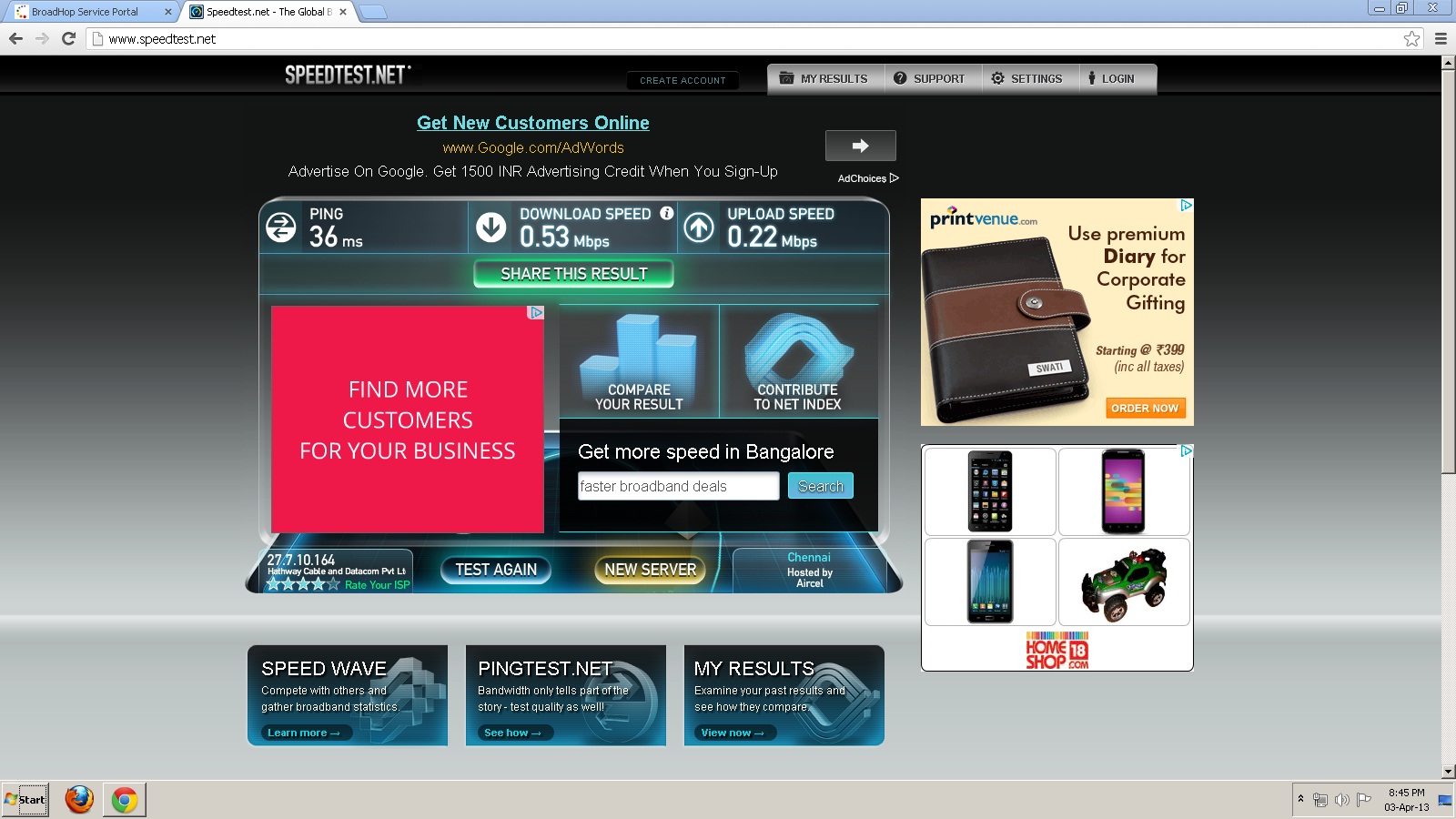Screen dimensions: 1456x819
Task: Click the page scrollbar up arrow
Action: pyautogui.click(x=1448, y=63)
